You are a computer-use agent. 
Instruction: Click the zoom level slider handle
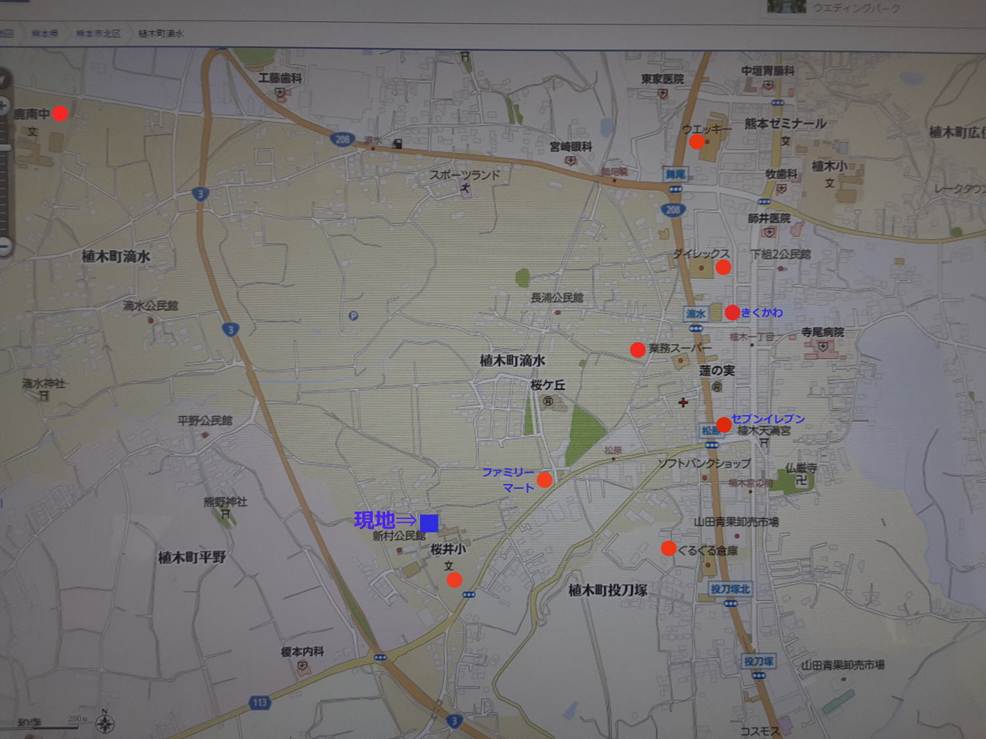(x=3, y=147)
